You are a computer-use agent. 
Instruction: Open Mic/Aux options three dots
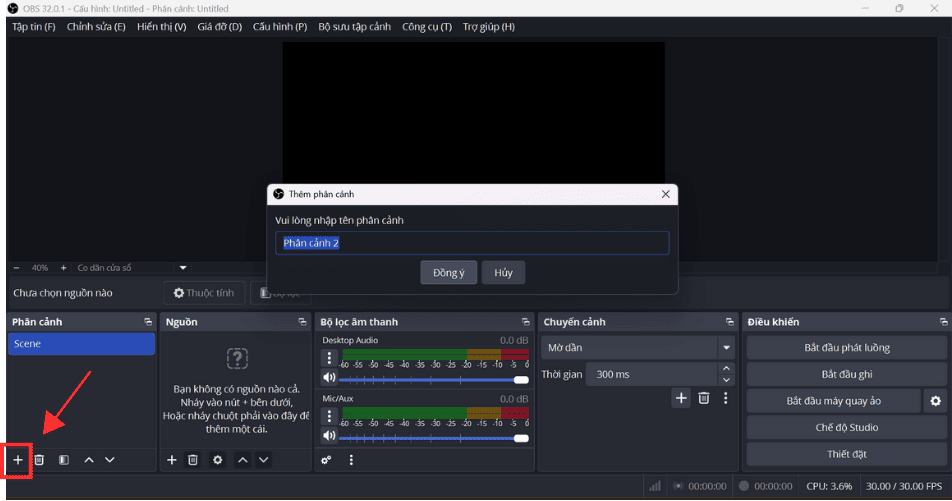tap(329, 417)
